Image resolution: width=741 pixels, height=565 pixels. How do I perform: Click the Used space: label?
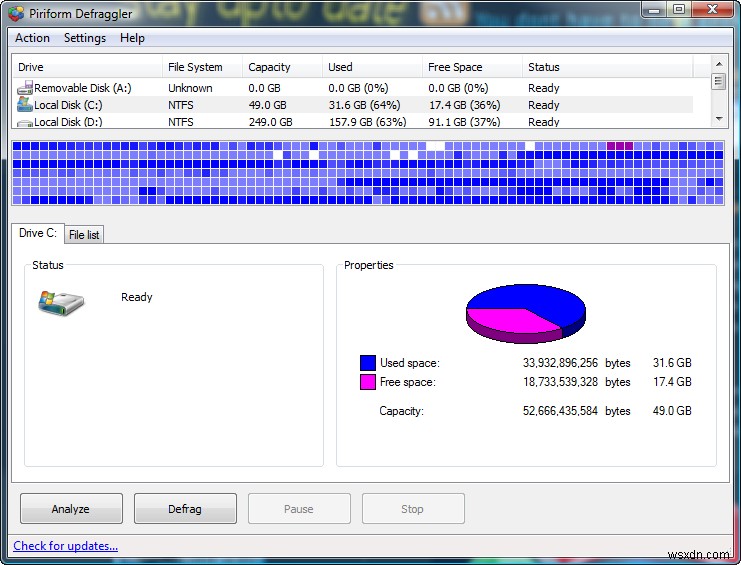[410, 363]
